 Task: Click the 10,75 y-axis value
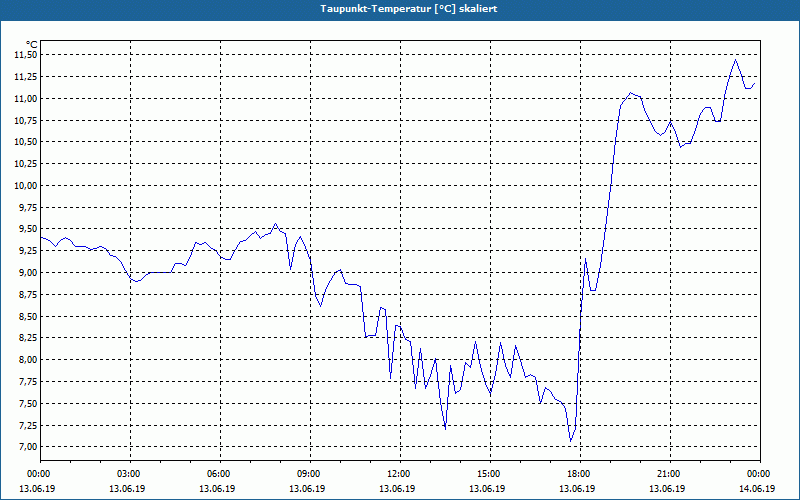pos(25,120)
